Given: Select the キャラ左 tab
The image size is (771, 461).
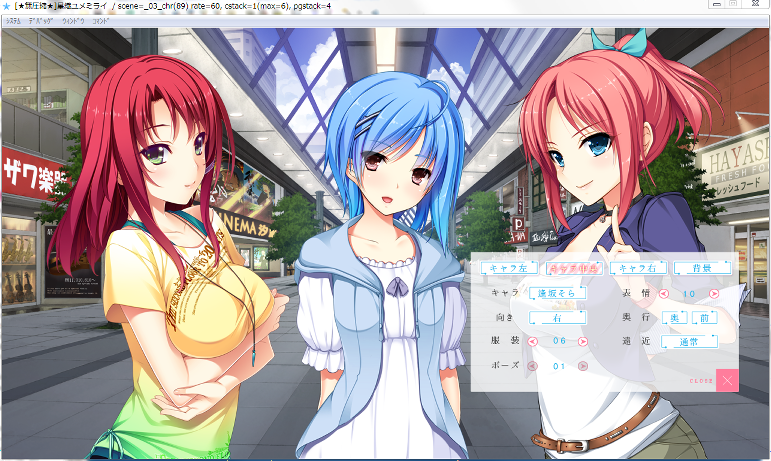Looking at the screenshot, I should 508,268.
